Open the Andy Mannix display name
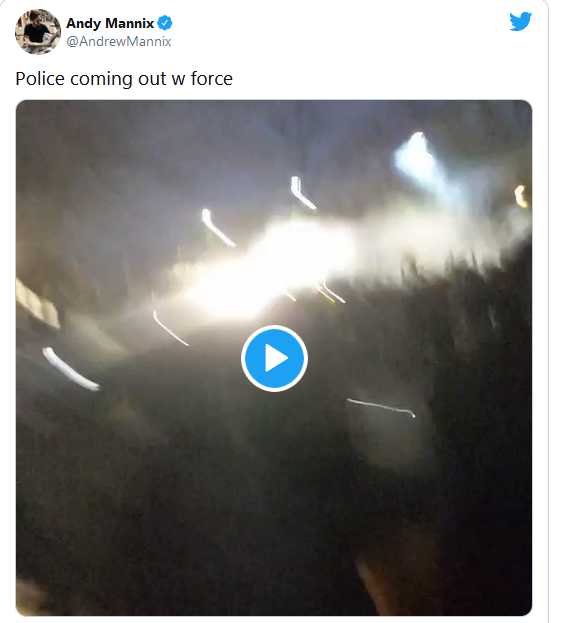This screenshot has height=623, width=572. 110,23
